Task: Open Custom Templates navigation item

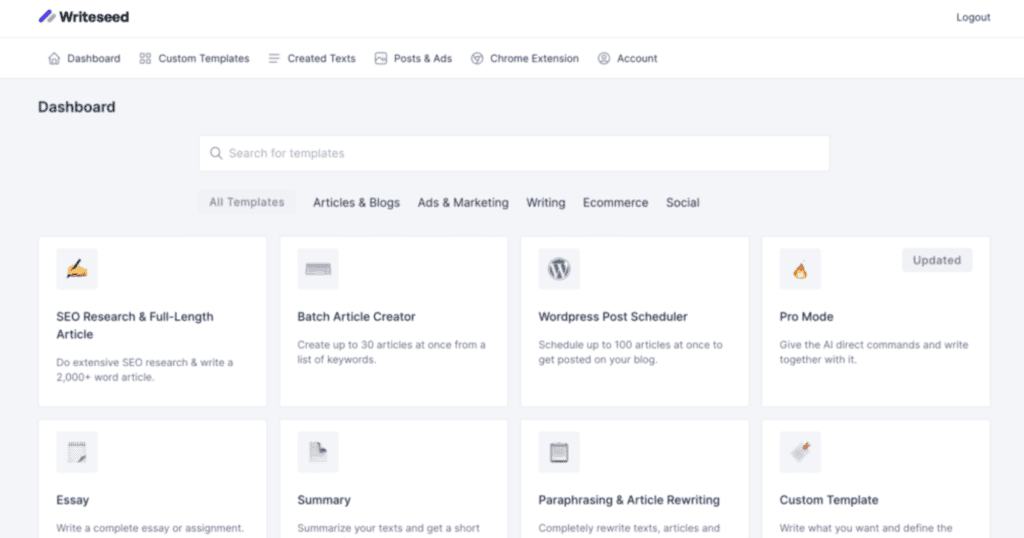Action: pyautogui.click(x=195, y=59)
